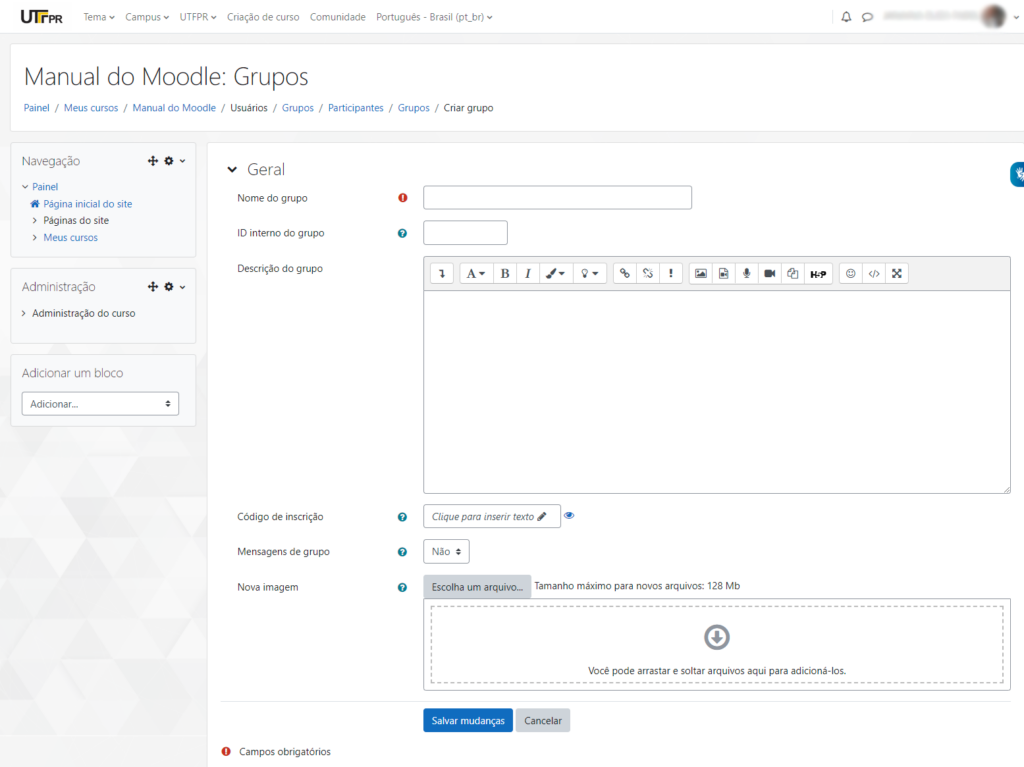Screen dimensions: 1024x767
Task: Open help for Nova imagem
Action: click(x=402, y=587)
